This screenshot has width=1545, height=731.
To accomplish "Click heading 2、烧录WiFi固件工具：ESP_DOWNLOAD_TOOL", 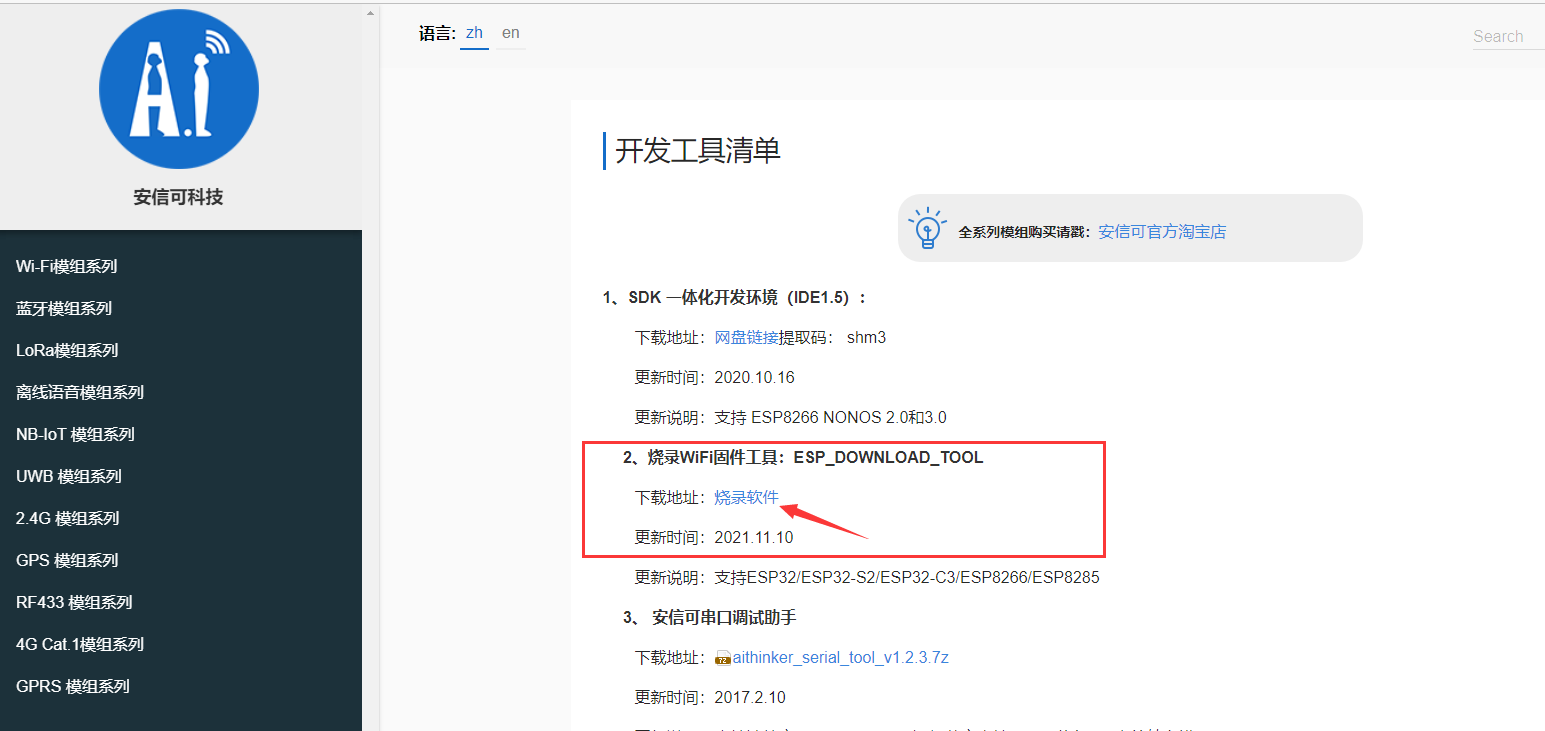I will (x=803, y=458).
